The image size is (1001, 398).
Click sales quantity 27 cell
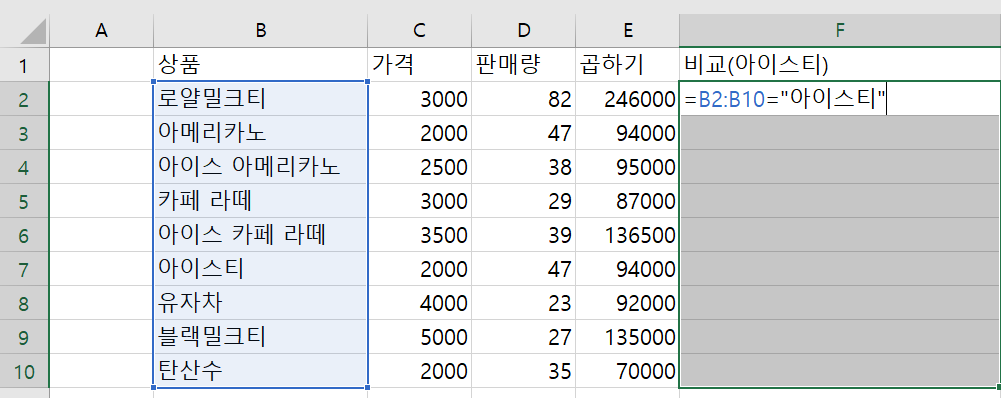(523, 337)
